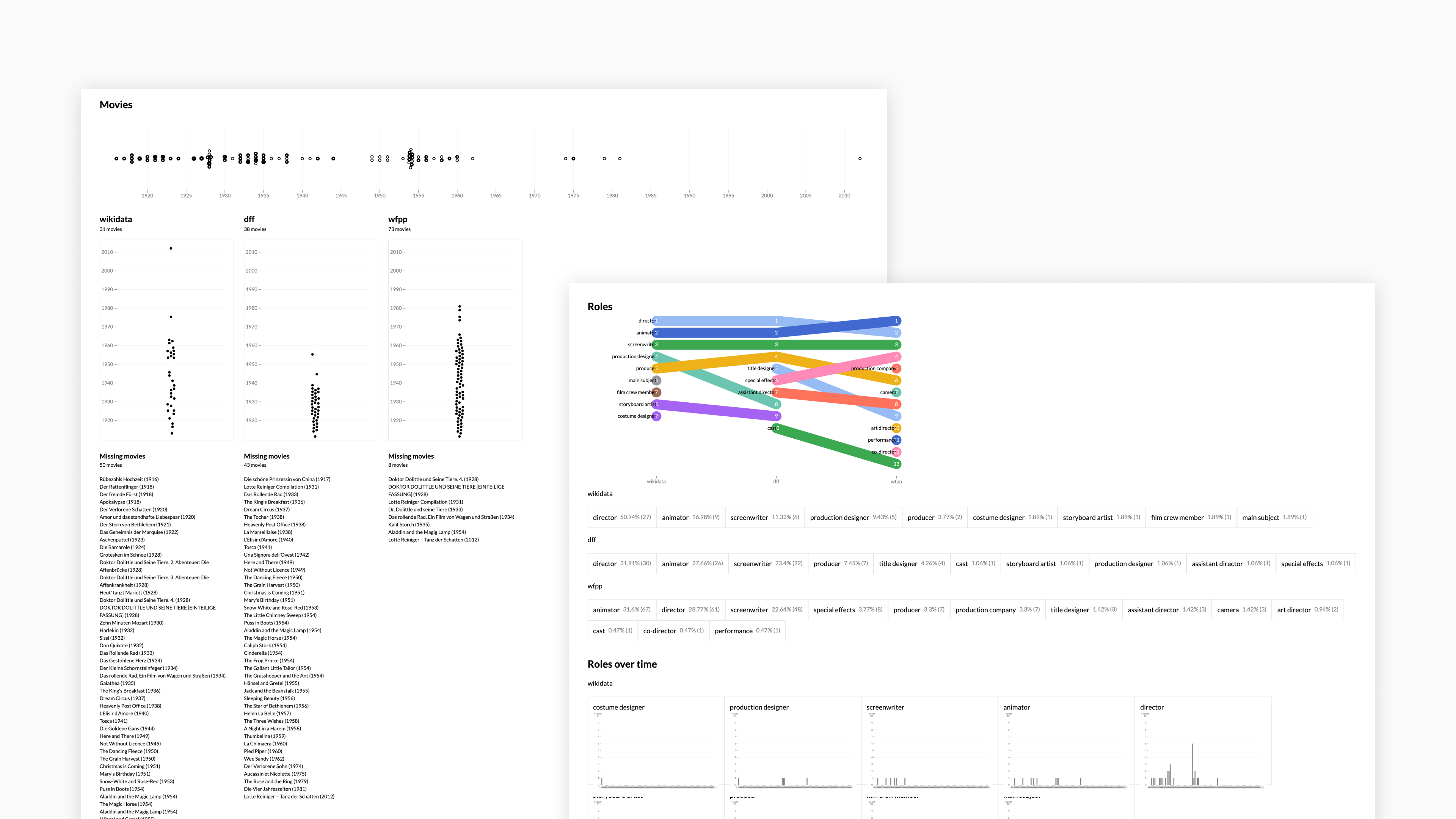Open the 'costume designer' chart in Roles over time

click(x=656, y=741)
